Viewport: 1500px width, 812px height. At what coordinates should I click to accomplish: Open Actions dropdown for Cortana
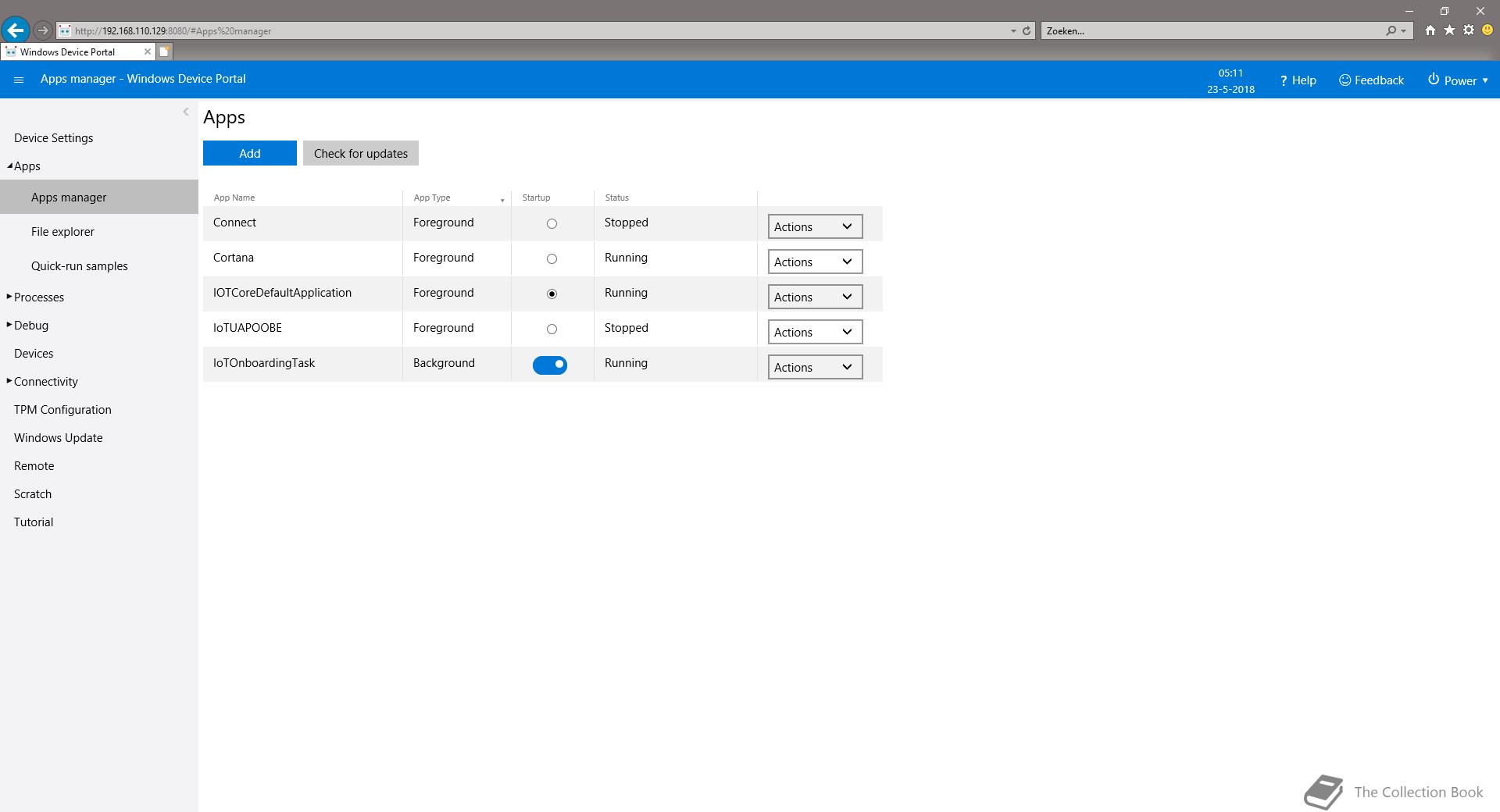point(815,262)
